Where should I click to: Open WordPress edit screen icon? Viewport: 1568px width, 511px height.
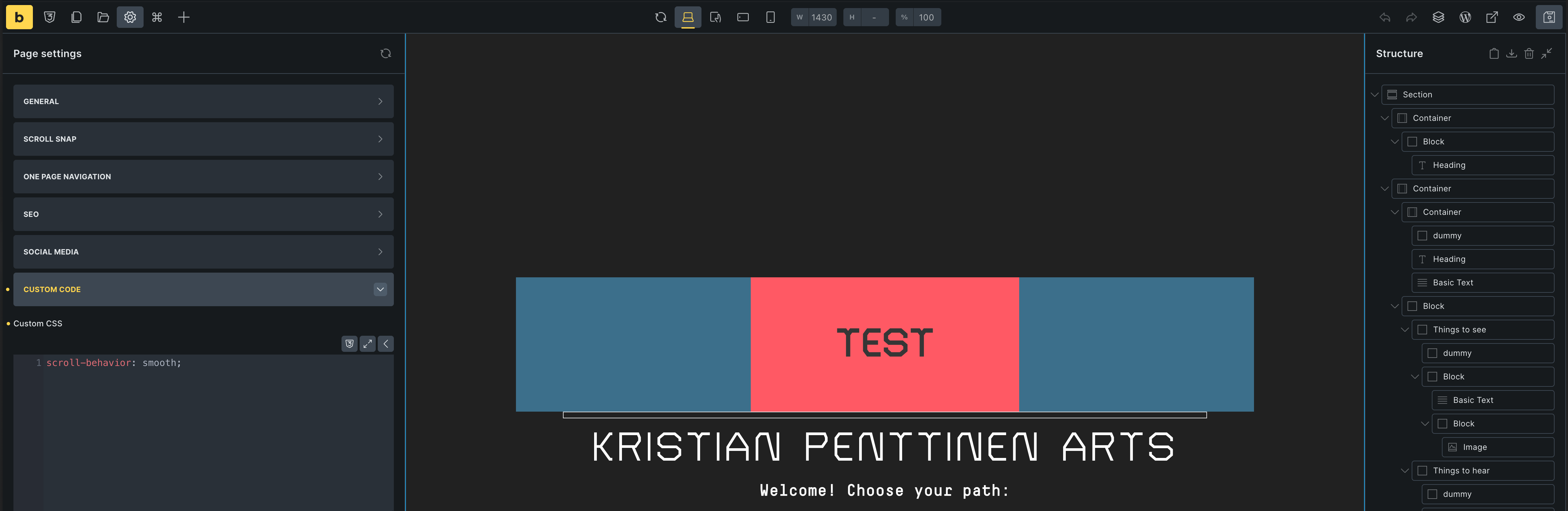[1465, 17]
